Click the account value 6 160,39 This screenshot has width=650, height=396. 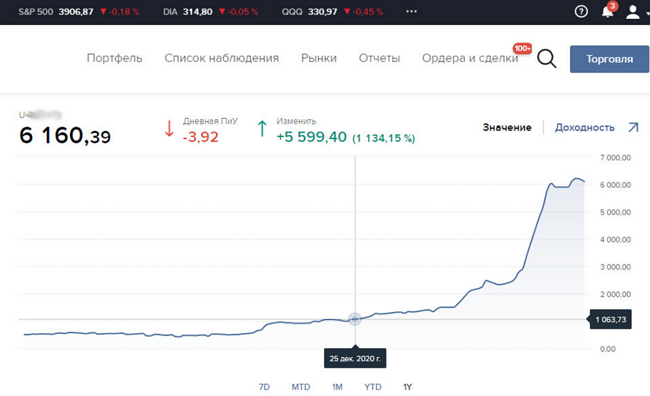coord(65,136)
